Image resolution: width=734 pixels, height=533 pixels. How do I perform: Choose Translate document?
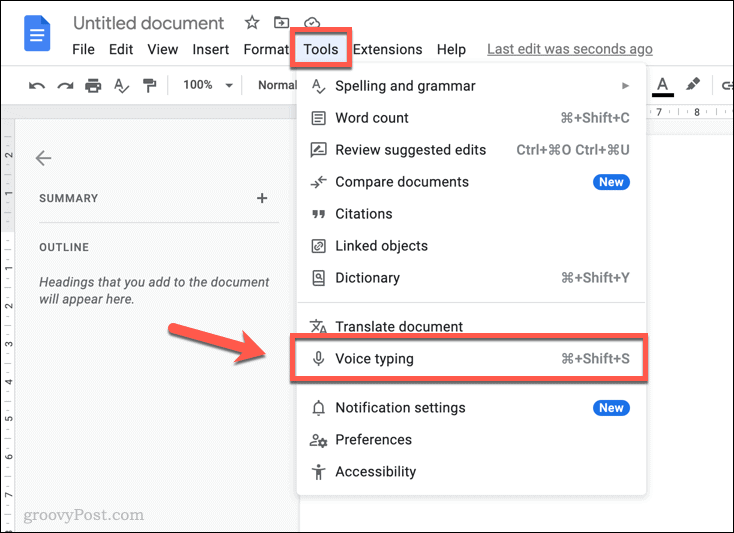[471, 326]
